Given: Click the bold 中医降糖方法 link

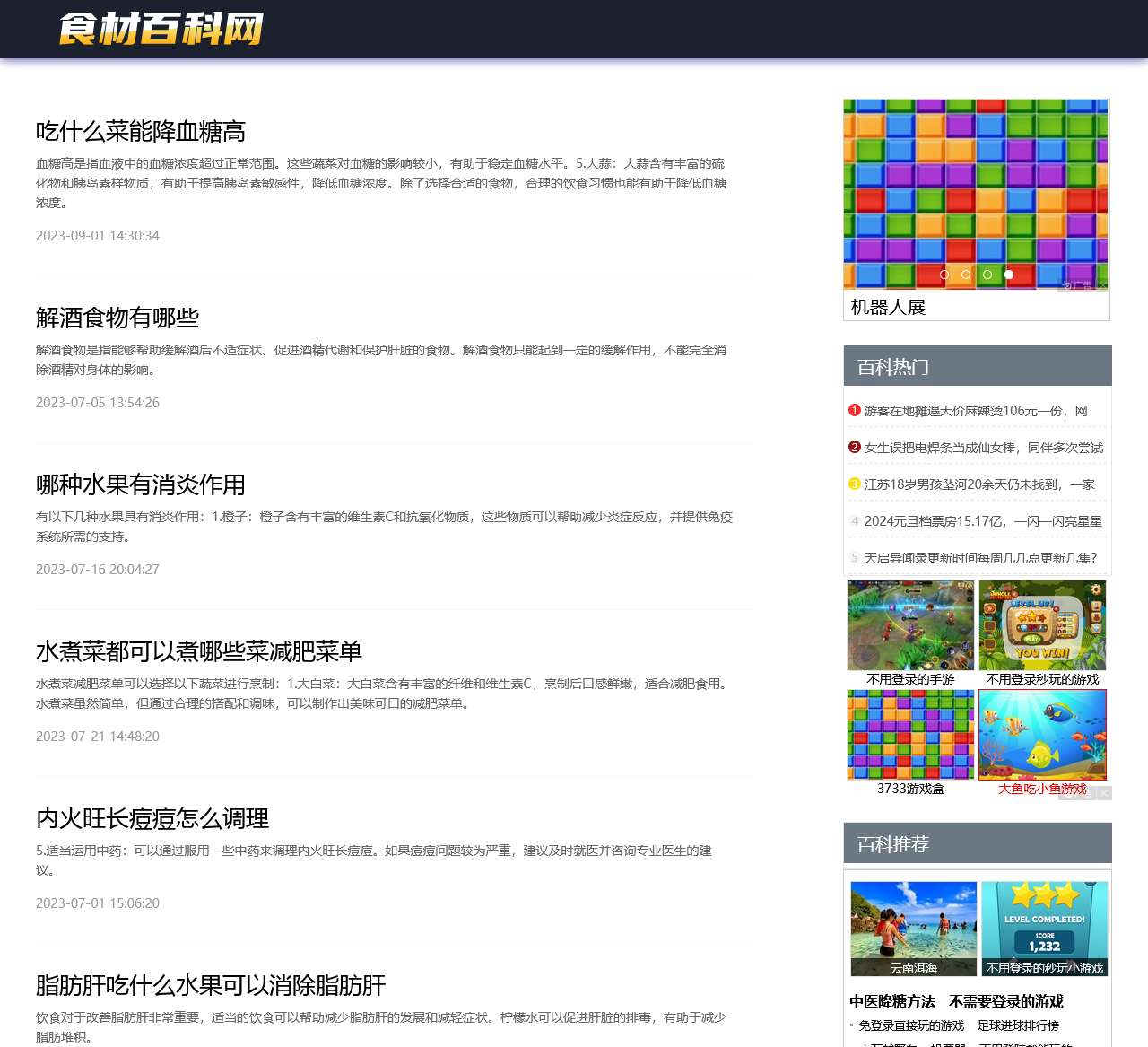Looking at the screenshot, I should point(892,1001).
